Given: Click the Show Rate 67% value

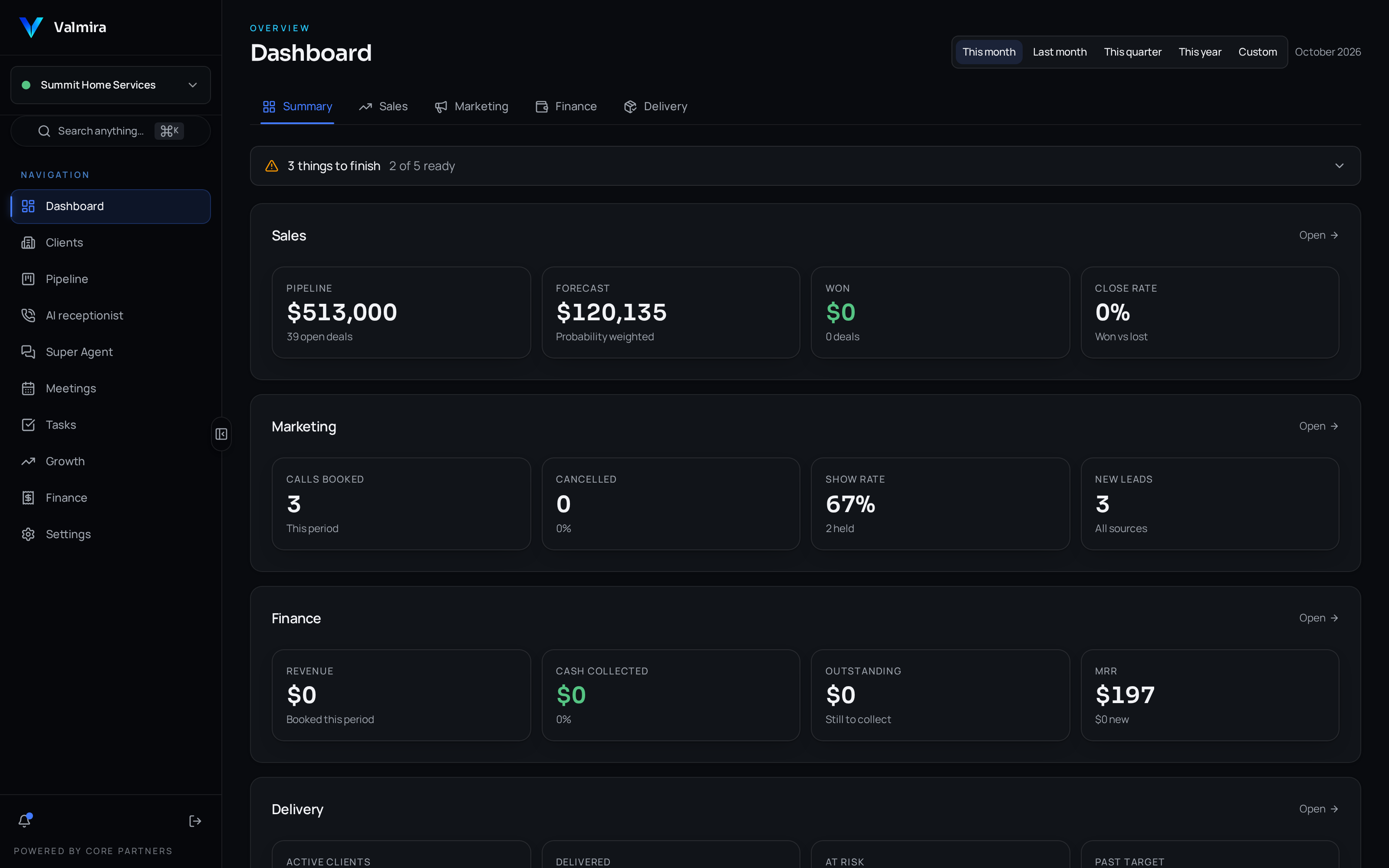Looking at the screenshot, I should 850,505.
